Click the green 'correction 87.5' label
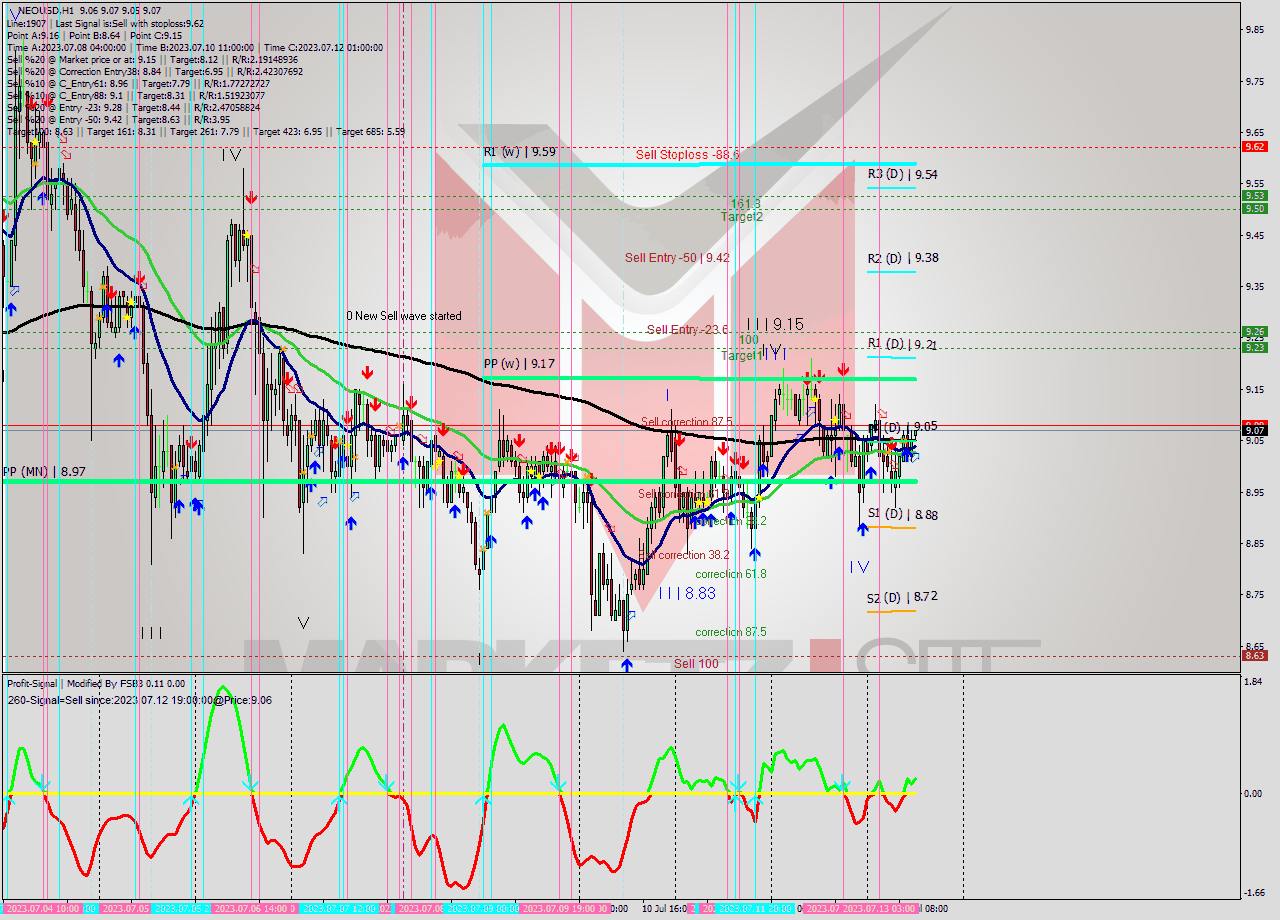This screenshot has height=920, width=1280. pos(731,632)
